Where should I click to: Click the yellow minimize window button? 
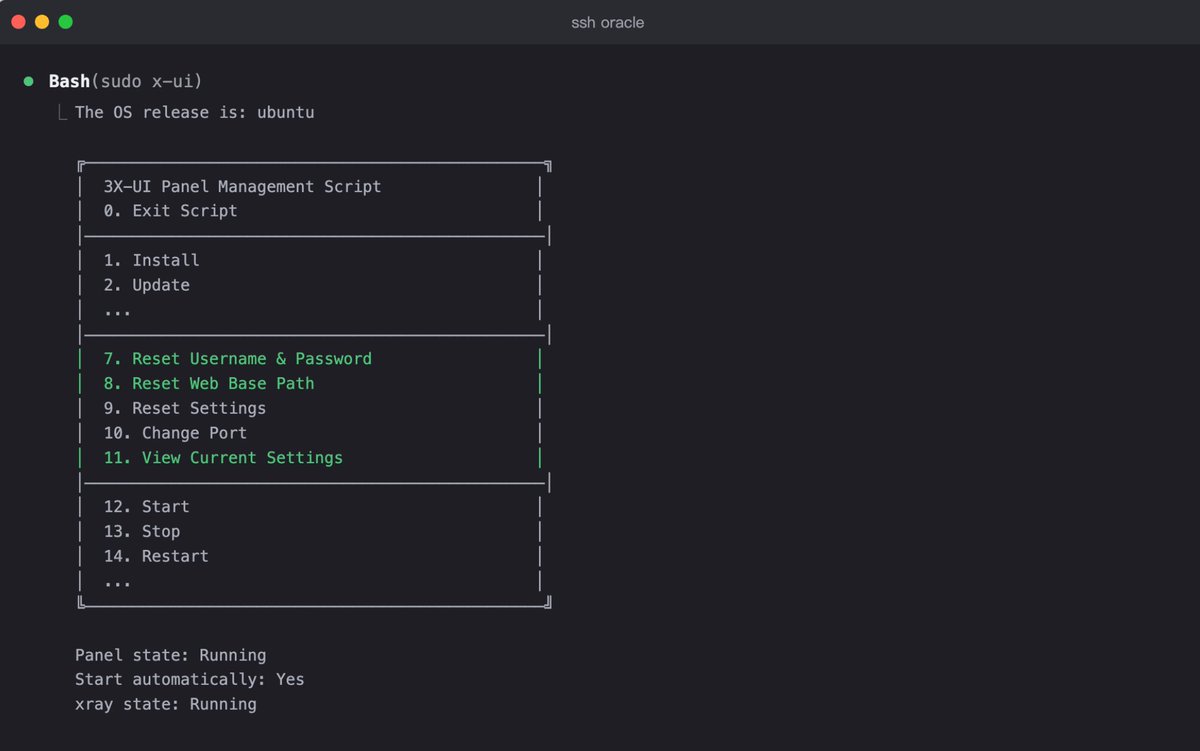click(x=42, y=22)
